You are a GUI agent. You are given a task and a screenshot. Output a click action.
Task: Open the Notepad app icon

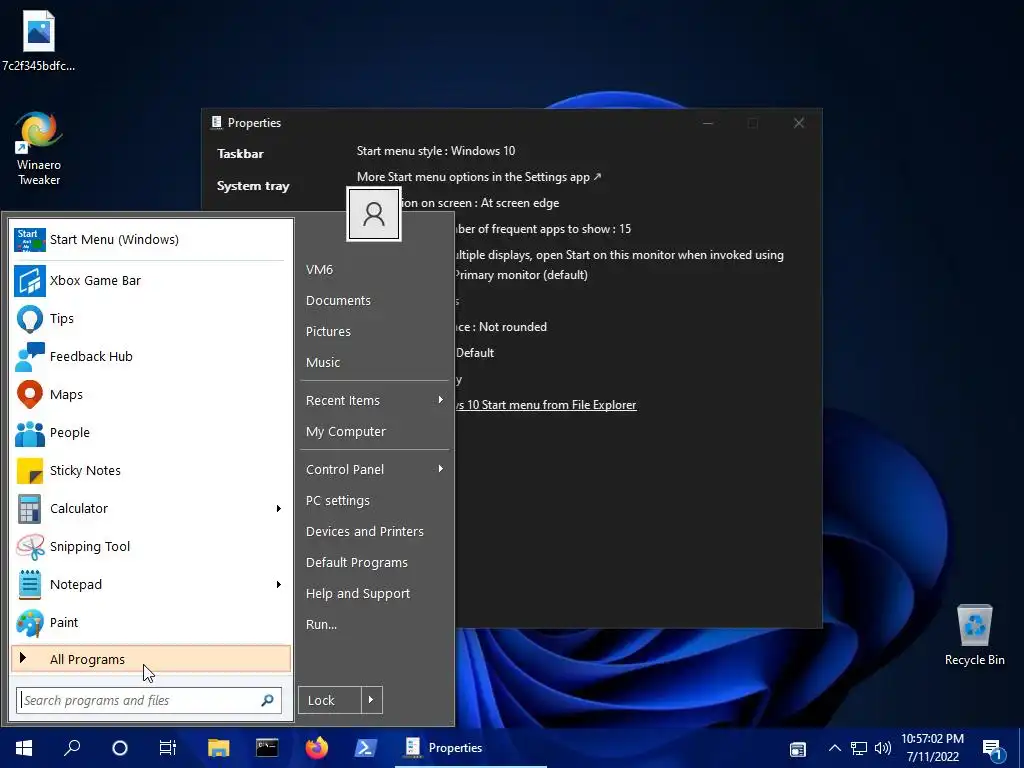pyautogui.click(x=29, y=584)
